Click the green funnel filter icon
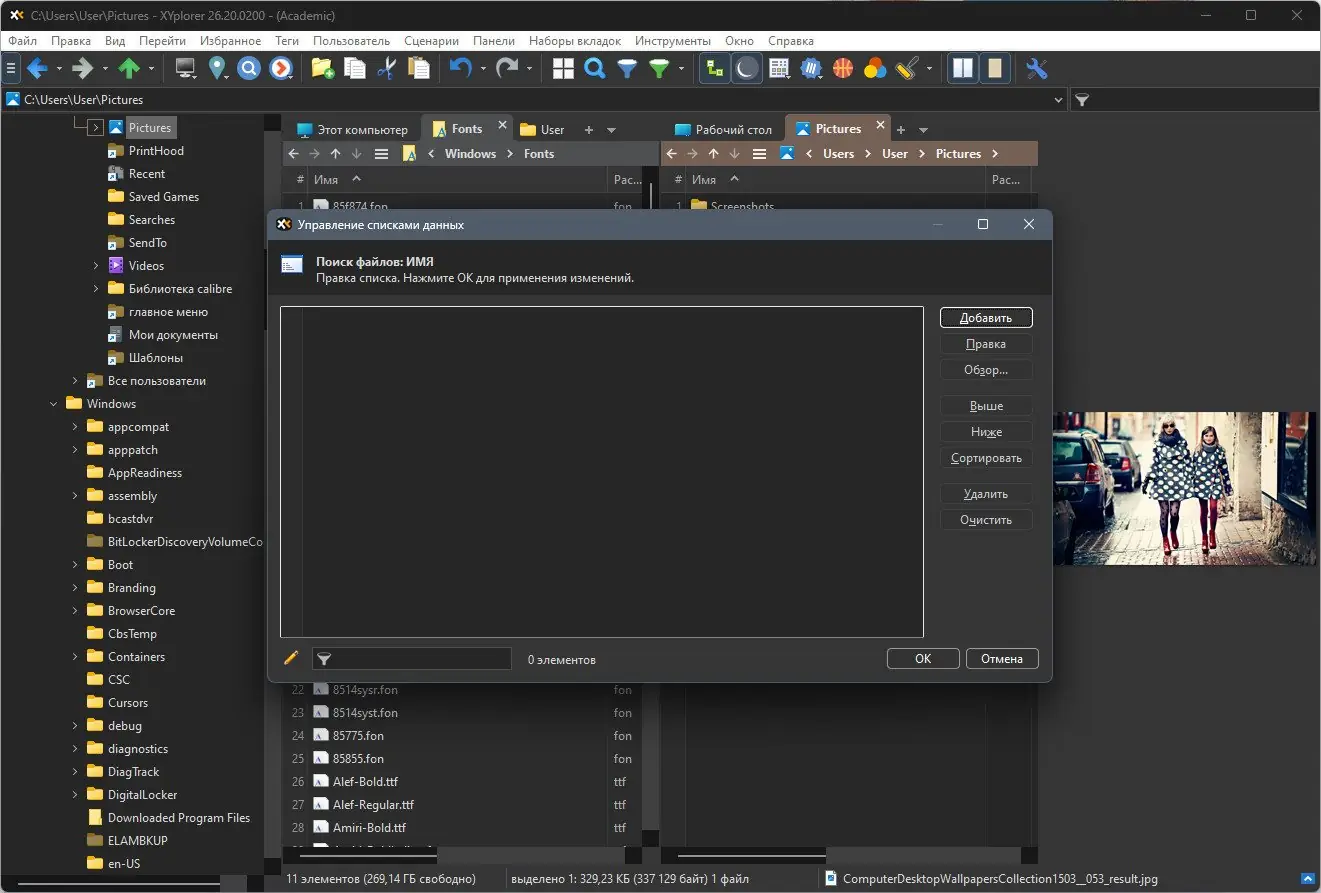Image resolution: width=1321 pixels, height=893 pixels. [659, 68]
